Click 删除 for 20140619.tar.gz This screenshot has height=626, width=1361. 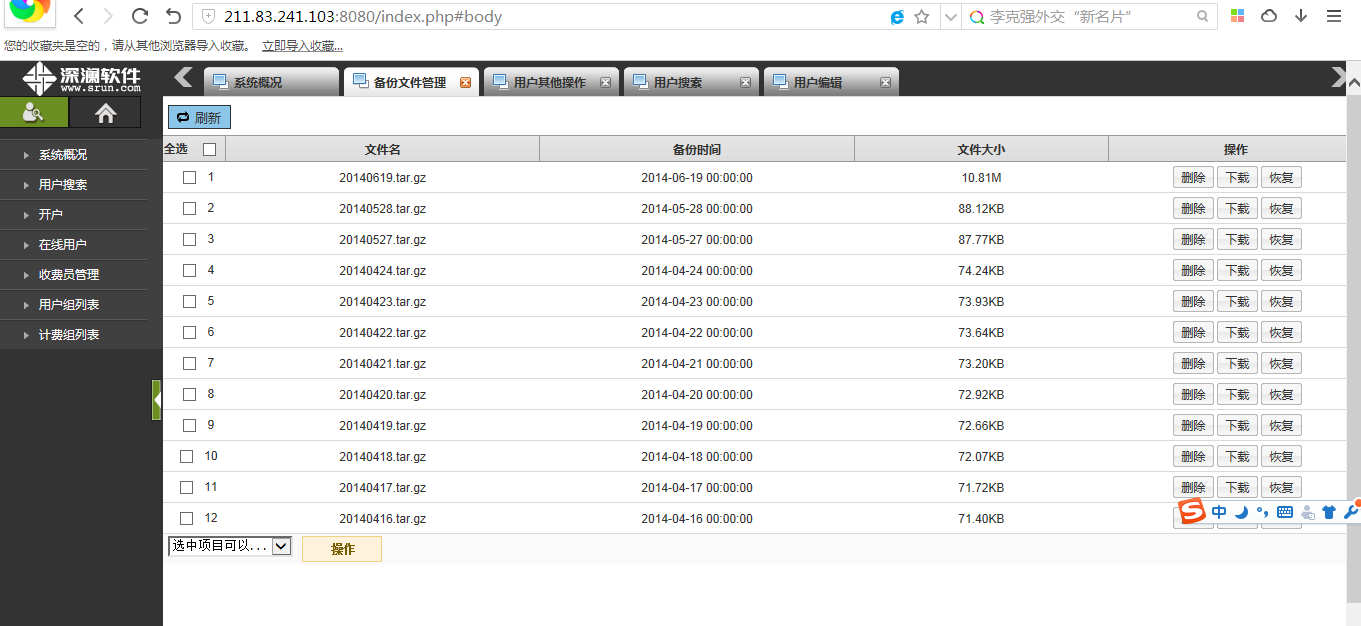pos(1193,178)
